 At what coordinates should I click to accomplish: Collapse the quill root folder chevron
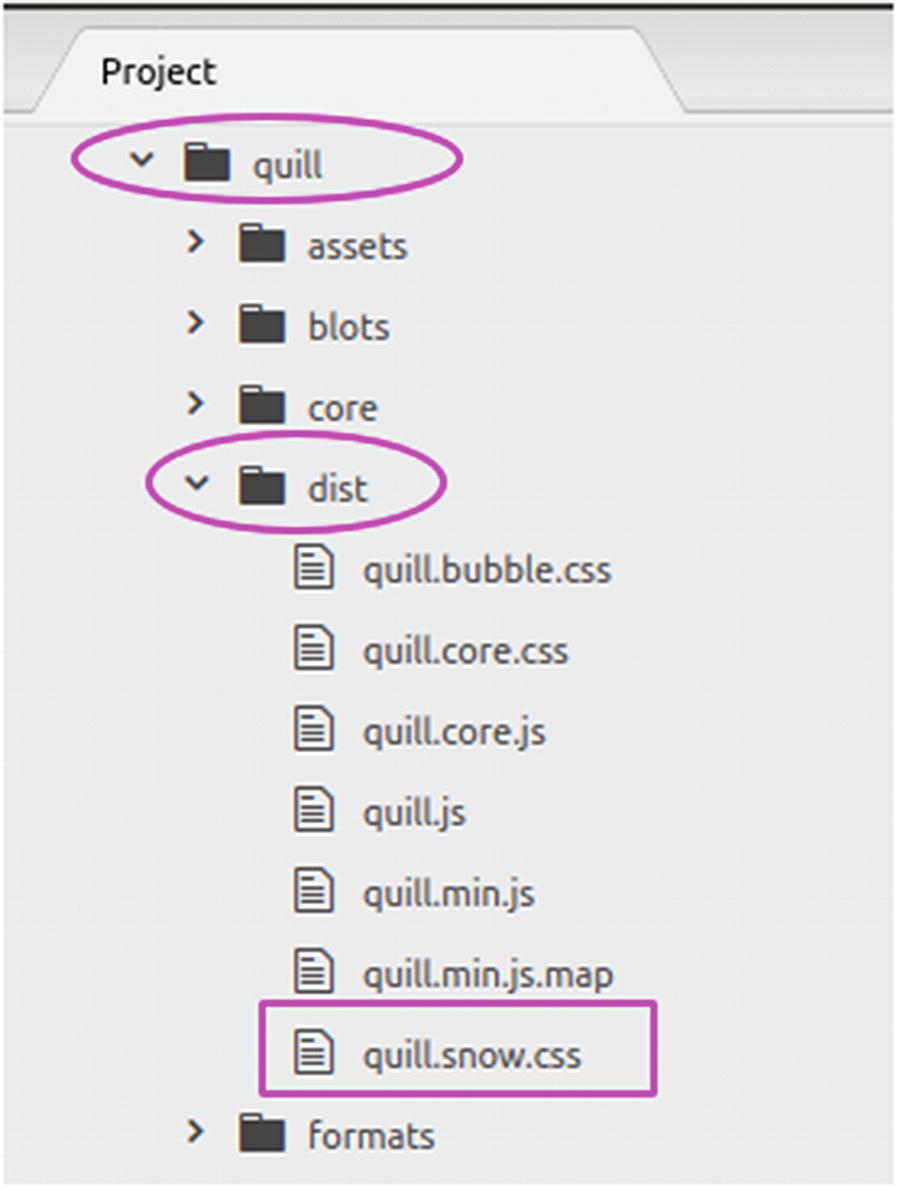point(142,162)
